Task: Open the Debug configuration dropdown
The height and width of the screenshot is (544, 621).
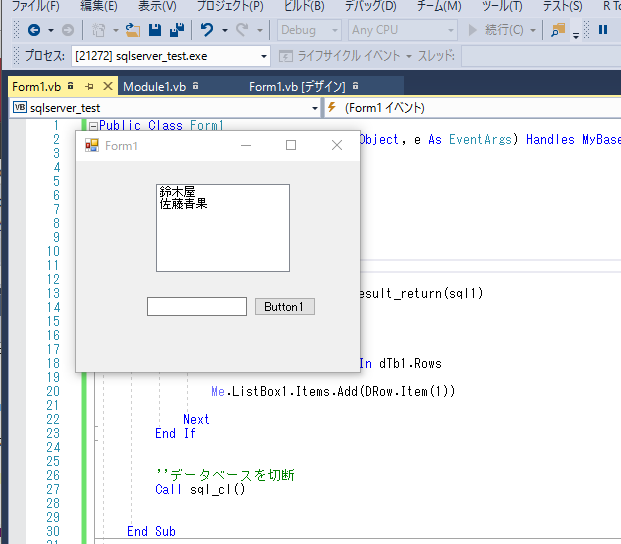Action: click(x=311, y=30)
